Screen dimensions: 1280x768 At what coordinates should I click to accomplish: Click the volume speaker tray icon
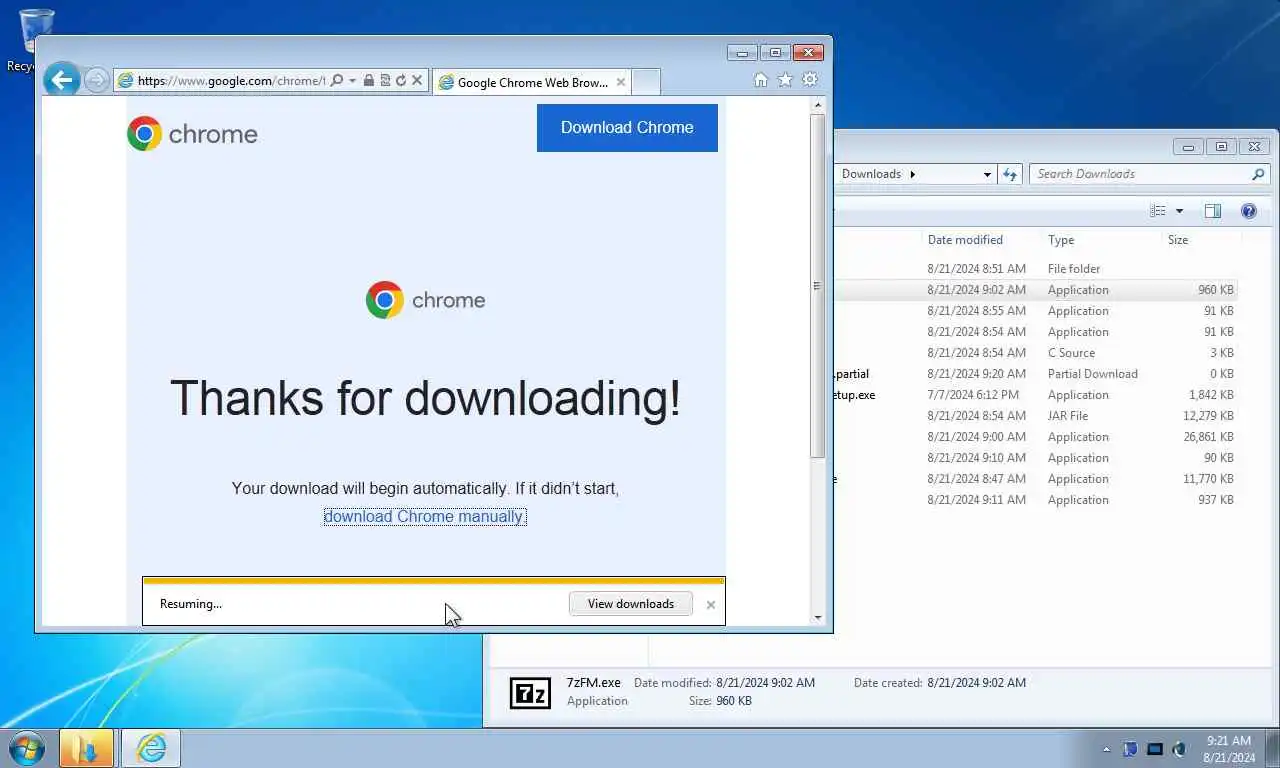[1179, 749]
